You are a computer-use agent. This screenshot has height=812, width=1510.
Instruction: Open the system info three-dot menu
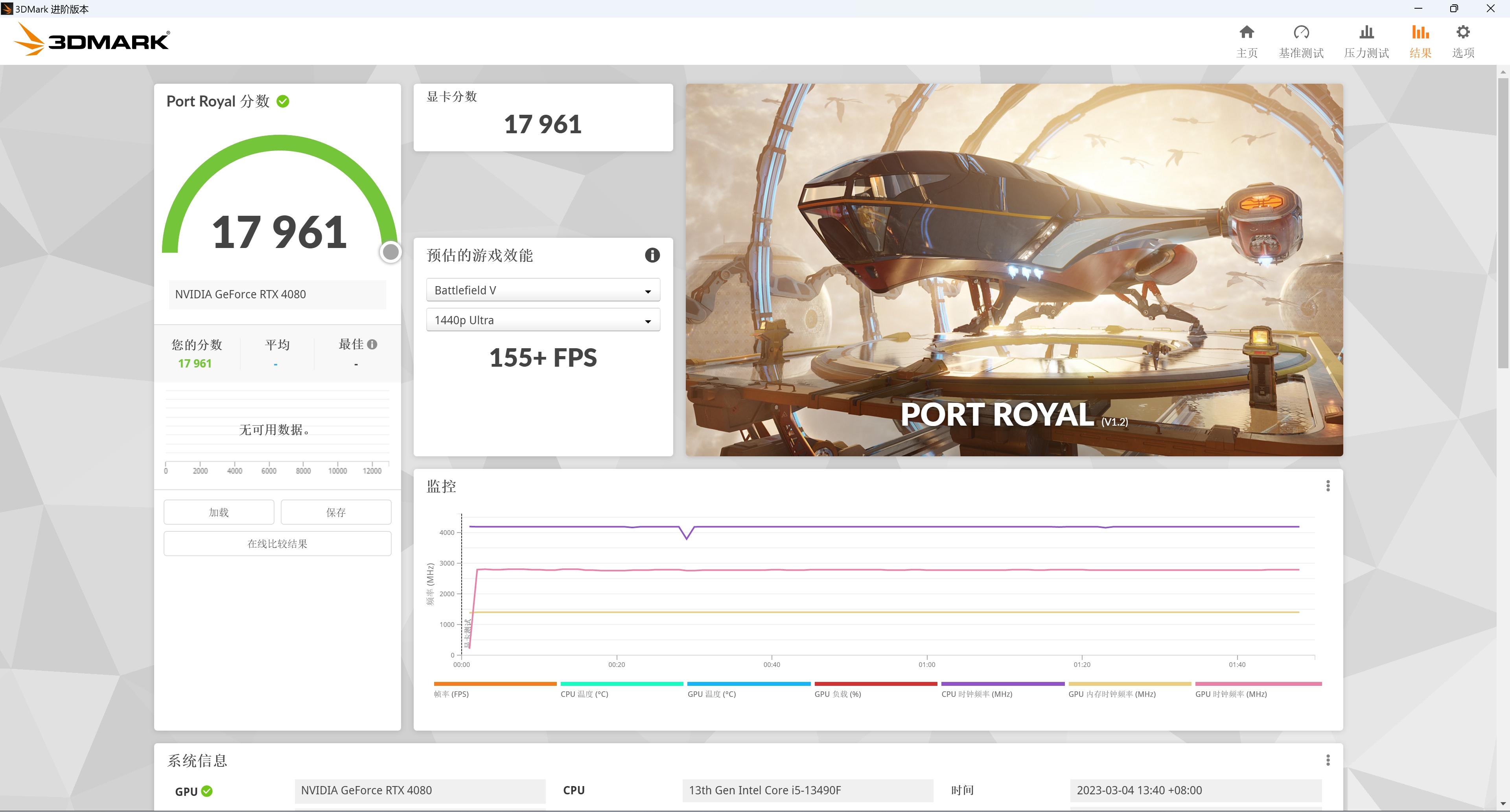[x=1328, y=760]
